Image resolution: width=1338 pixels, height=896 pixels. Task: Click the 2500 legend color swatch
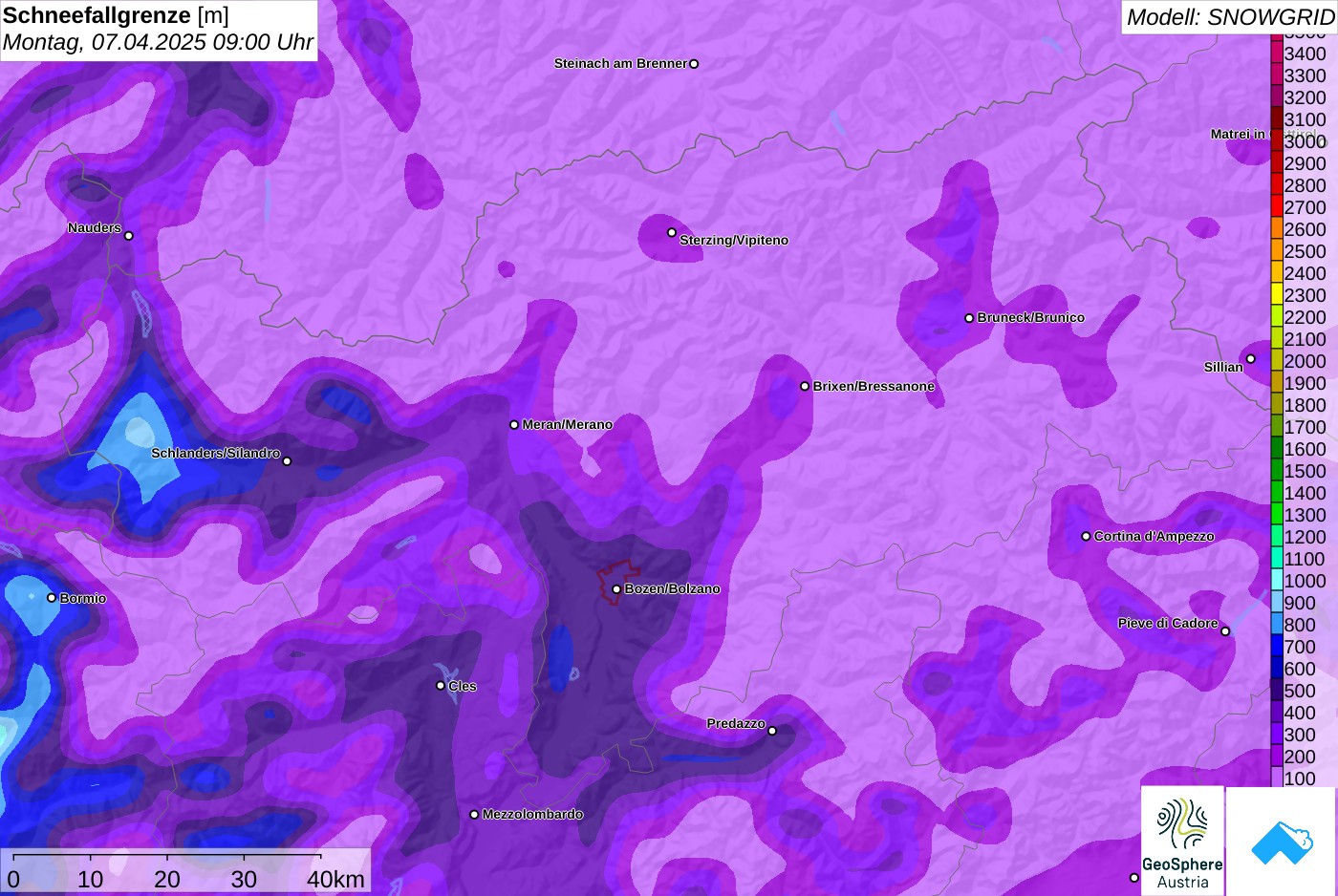[x=1277, y=250]
